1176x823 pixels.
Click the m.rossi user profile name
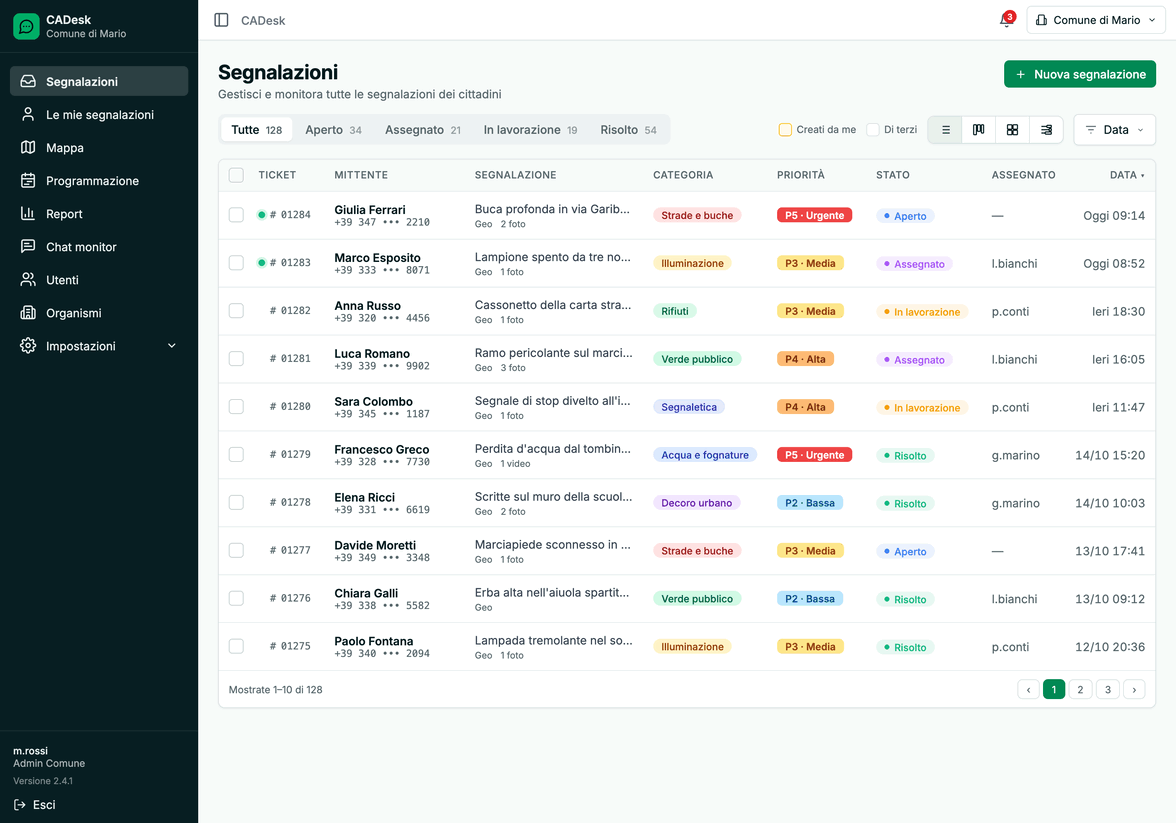(31, 750)
